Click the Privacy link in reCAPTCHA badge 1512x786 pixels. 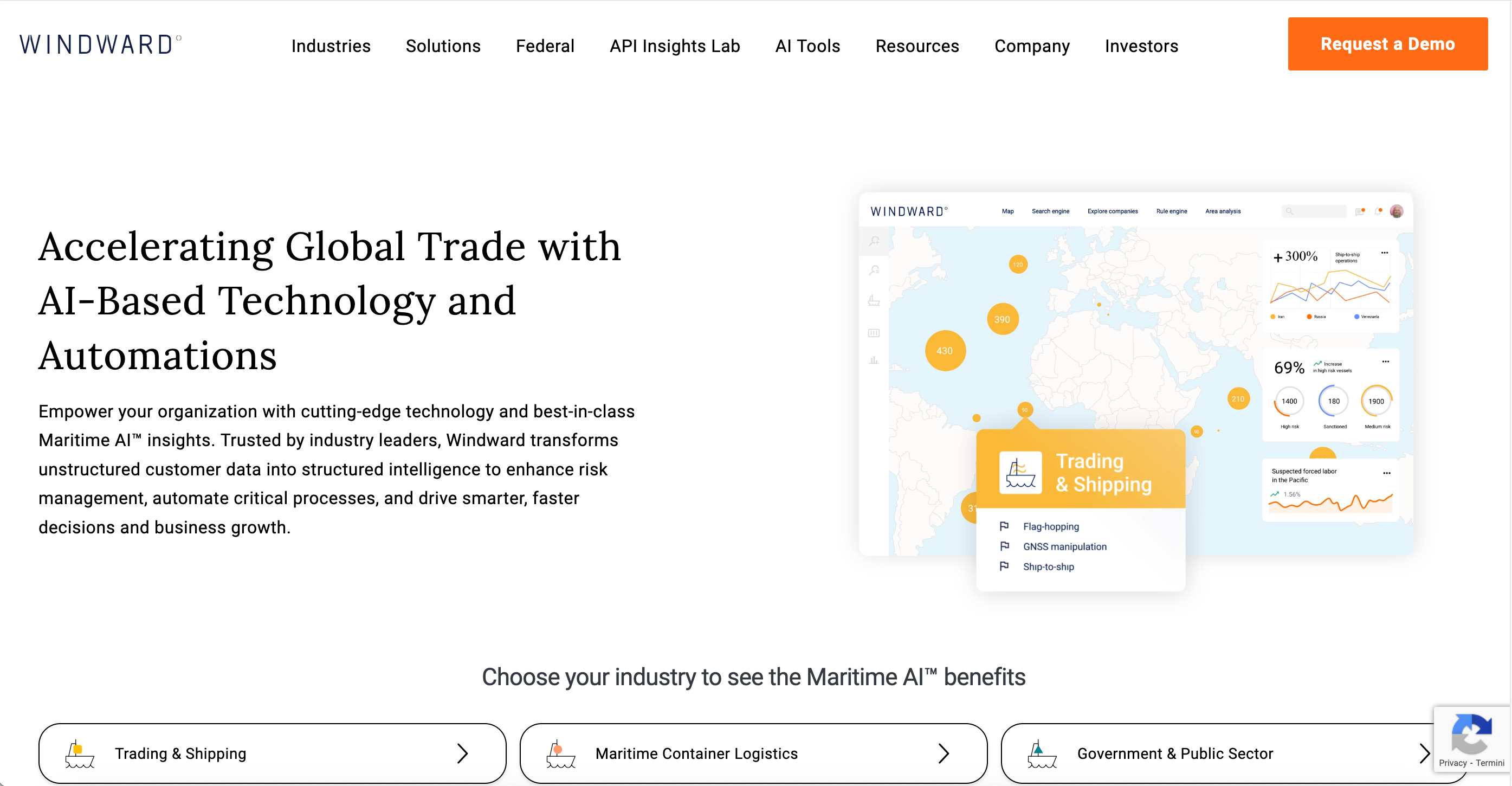pyautogui.click(x=1452, y=763)
